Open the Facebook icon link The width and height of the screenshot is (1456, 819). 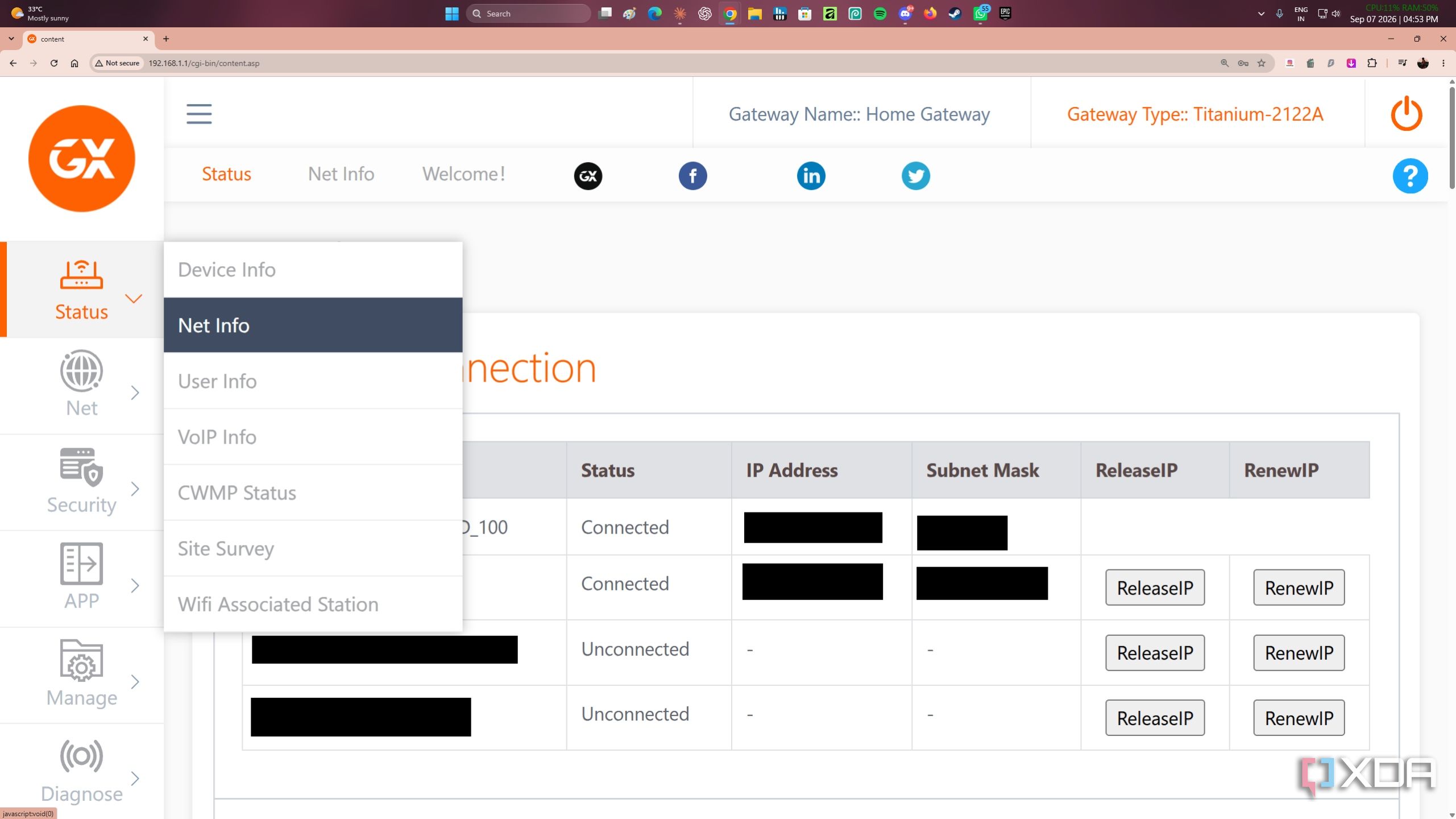coord(692,176)
